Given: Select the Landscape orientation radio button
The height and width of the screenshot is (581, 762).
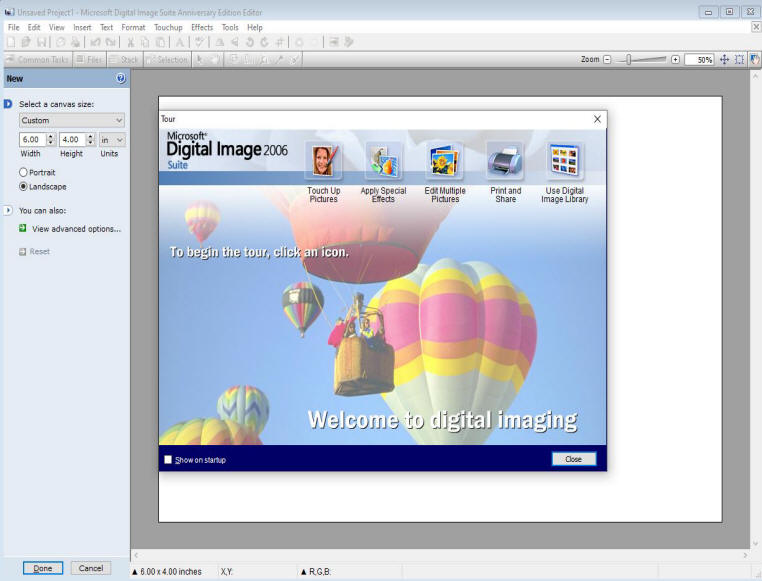Looking at the screenshot, I should pyautogui.click(x=23, y=186).
